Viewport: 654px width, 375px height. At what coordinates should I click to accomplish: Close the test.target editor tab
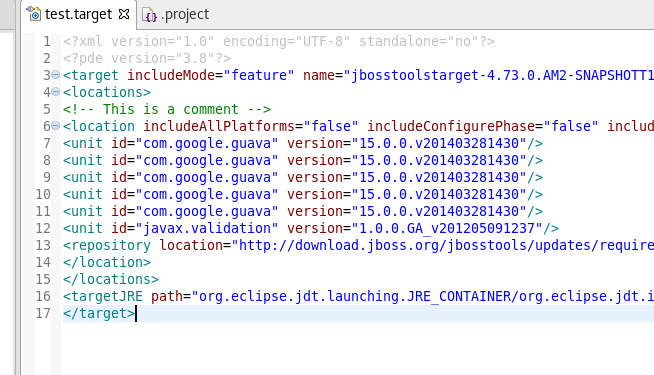coord(124,14)
